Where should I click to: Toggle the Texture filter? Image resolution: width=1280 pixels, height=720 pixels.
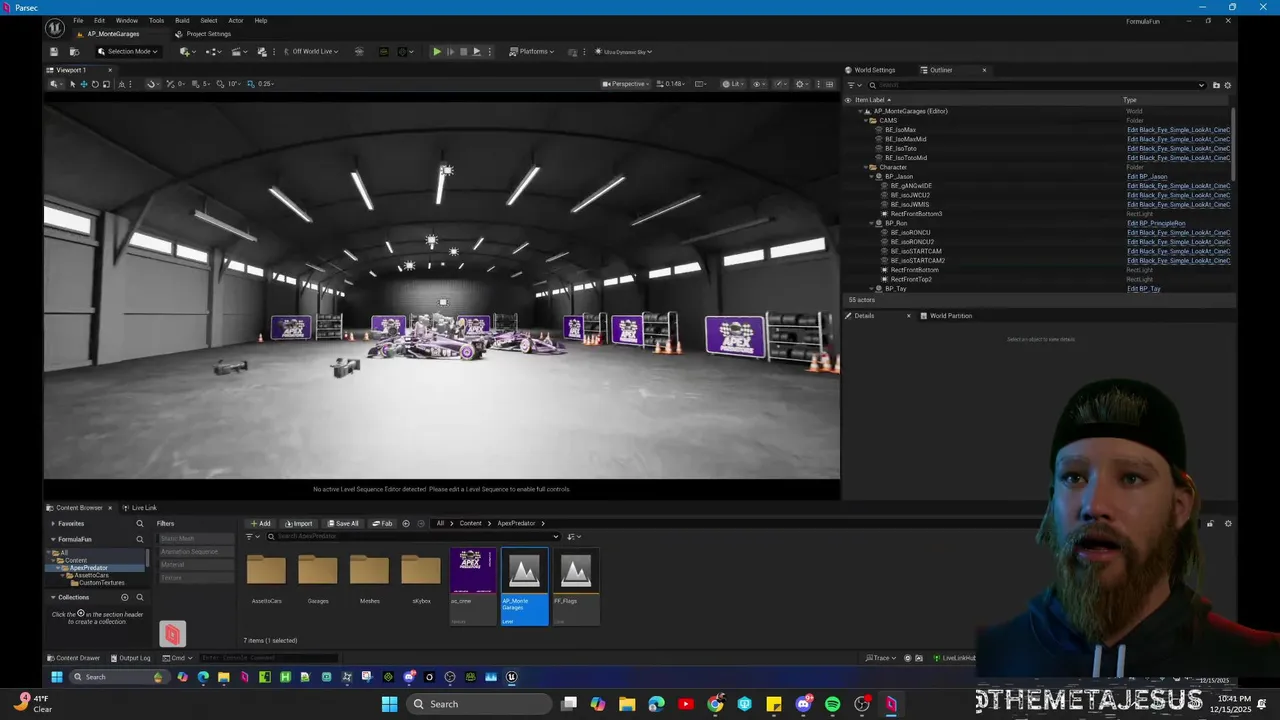[196, 578]
